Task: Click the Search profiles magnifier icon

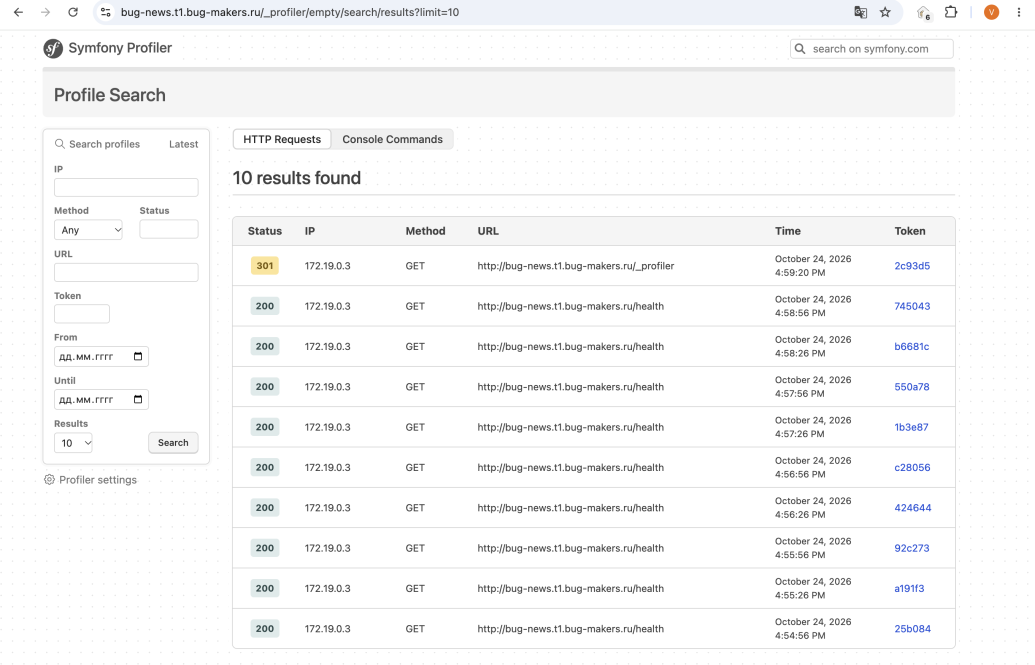Action: [x=59, y=144]
